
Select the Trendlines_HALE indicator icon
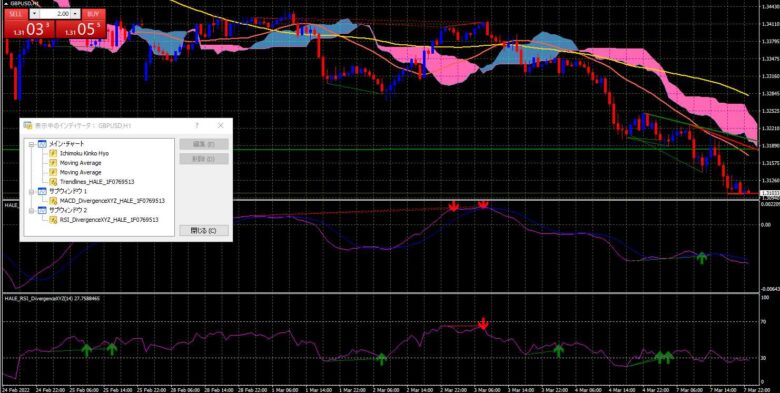coord(53,182)
